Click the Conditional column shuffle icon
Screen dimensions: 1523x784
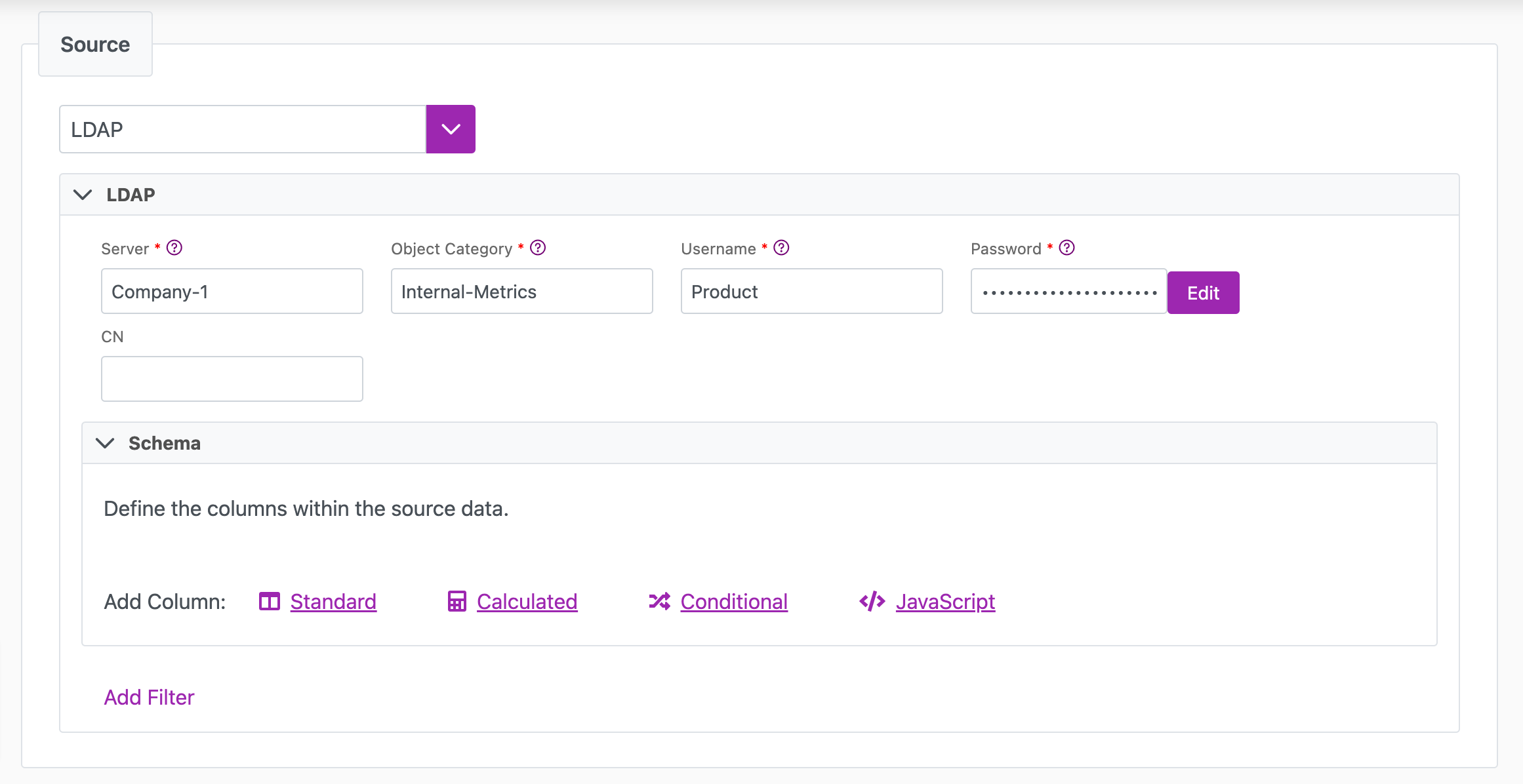tap(660, 601)
